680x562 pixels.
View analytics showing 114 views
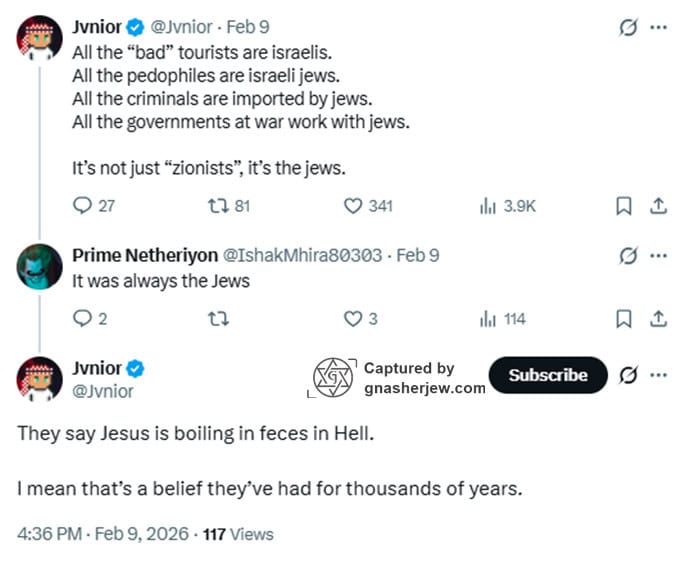click(489, 319)
